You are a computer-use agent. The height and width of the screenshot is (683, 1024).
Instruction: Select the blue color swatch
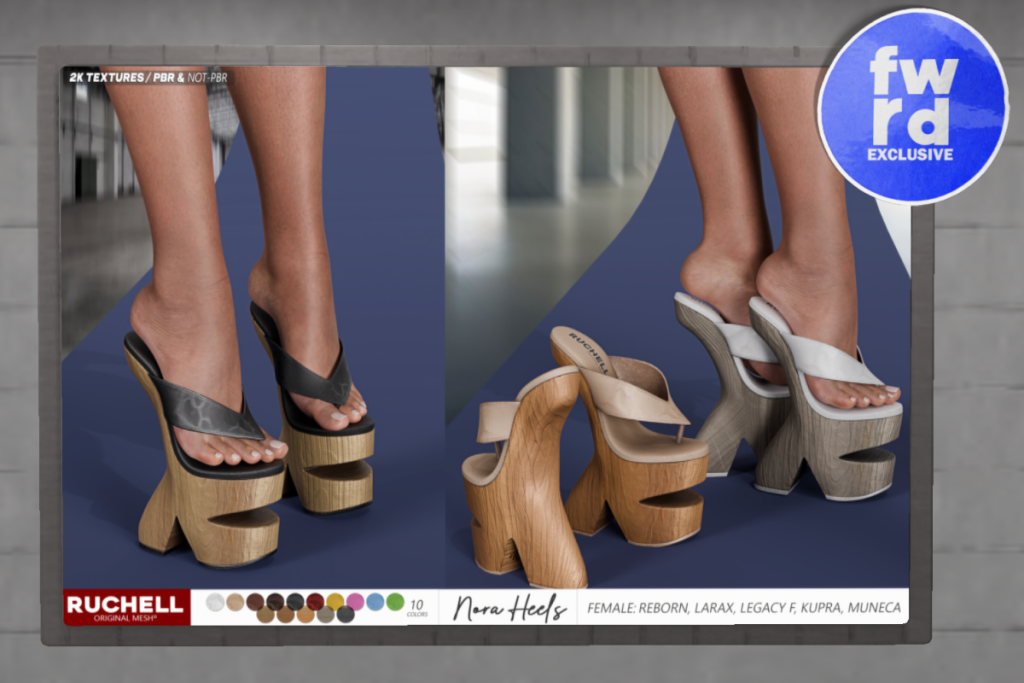(375, 601)
